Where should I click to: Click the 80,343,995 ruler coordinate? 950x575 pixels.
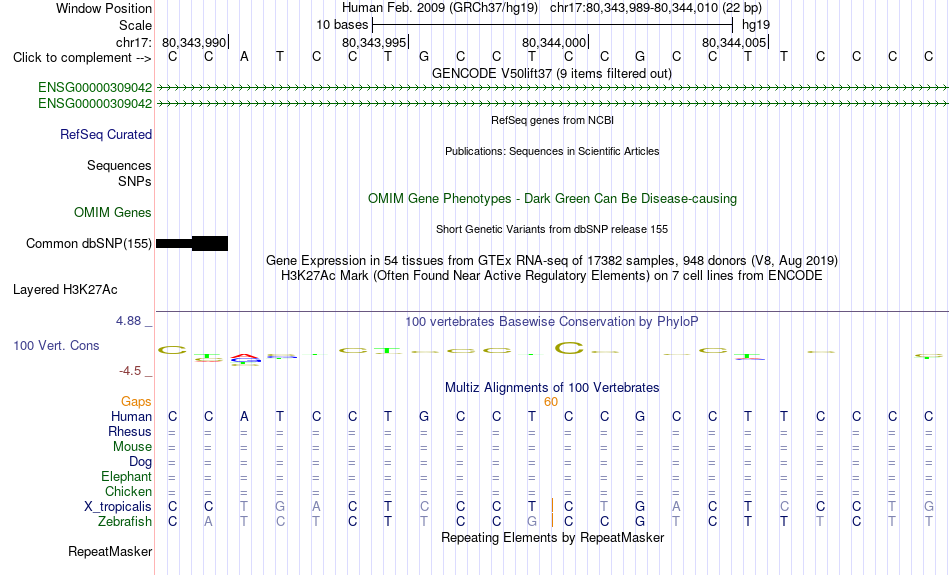coord(374,42)
